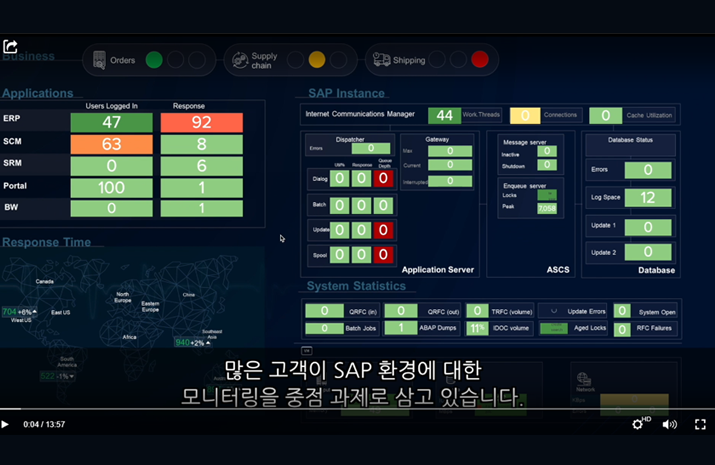This screenshot has height=465, width=715.
Task: Click the Shipping truck icon
Action: [382, 60]
